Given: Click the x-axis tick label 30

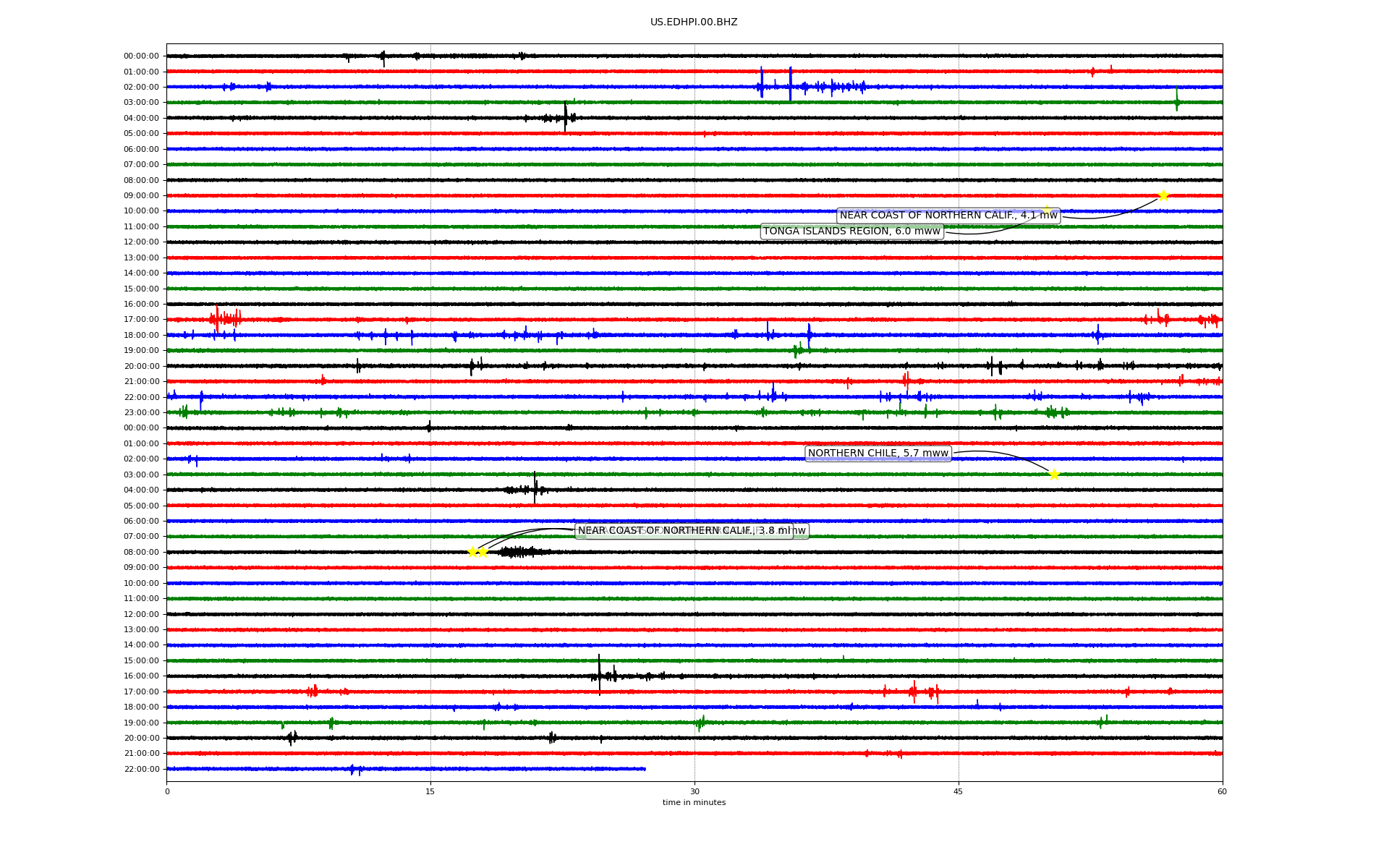Looking at the screenshot, I should pos(694,791).
